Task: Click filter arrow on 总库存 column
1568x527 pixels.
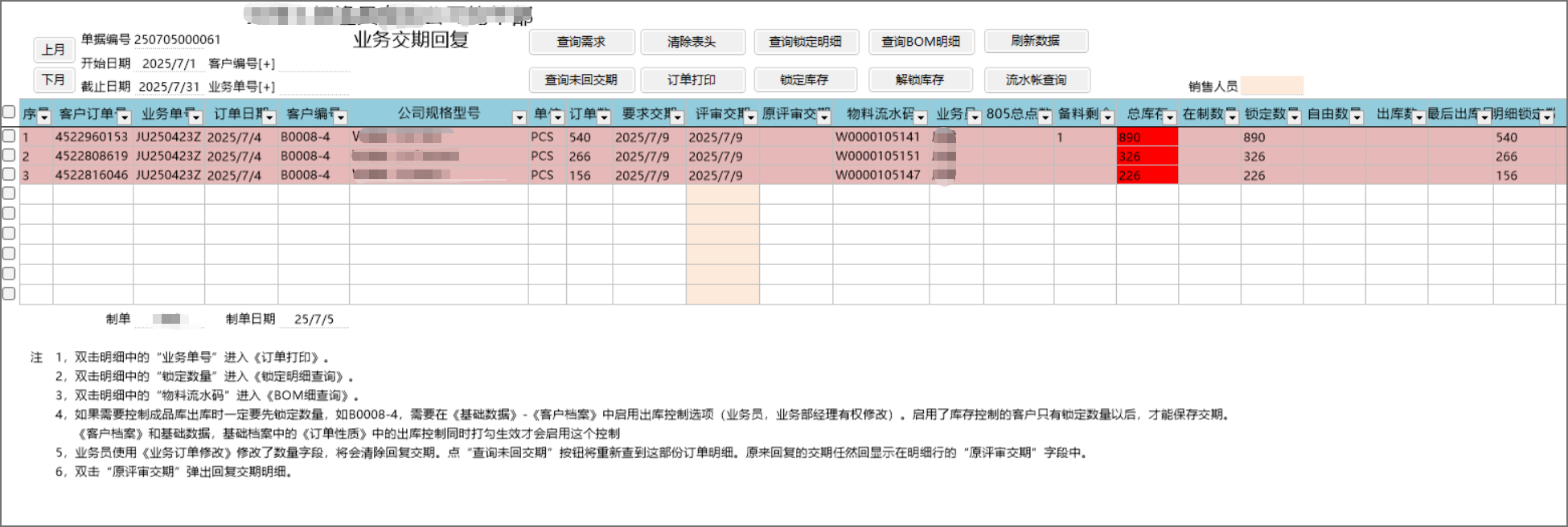Action: pyautogui.click(x=1170, y=117)
